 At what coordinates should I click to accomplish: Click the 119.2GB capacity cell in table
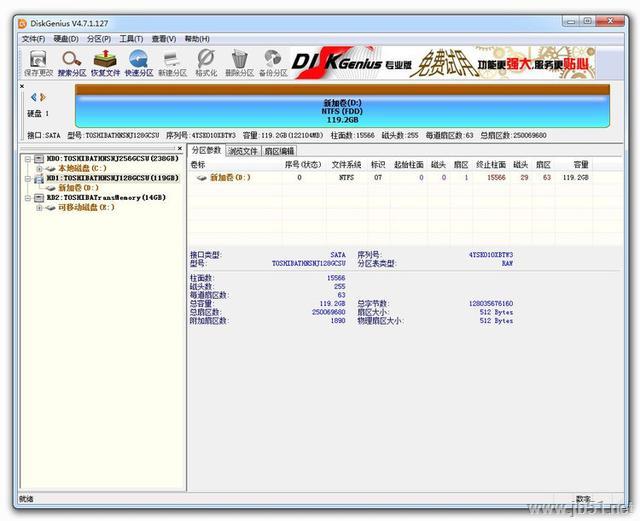tap(576, 178)
